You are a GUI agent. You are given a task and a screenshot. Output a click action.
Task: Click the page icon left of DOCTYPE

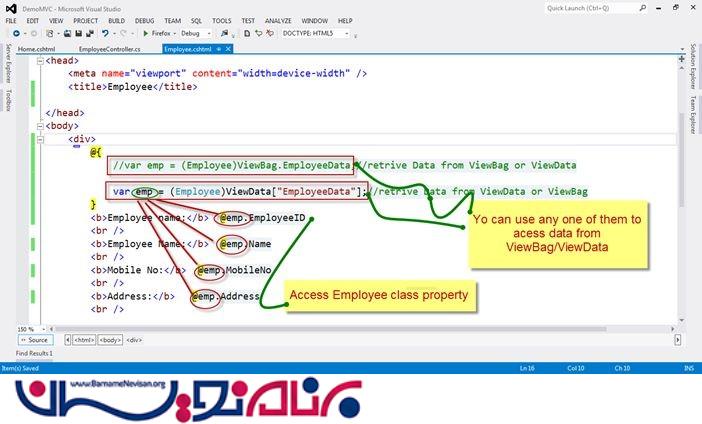pos(247,33)
